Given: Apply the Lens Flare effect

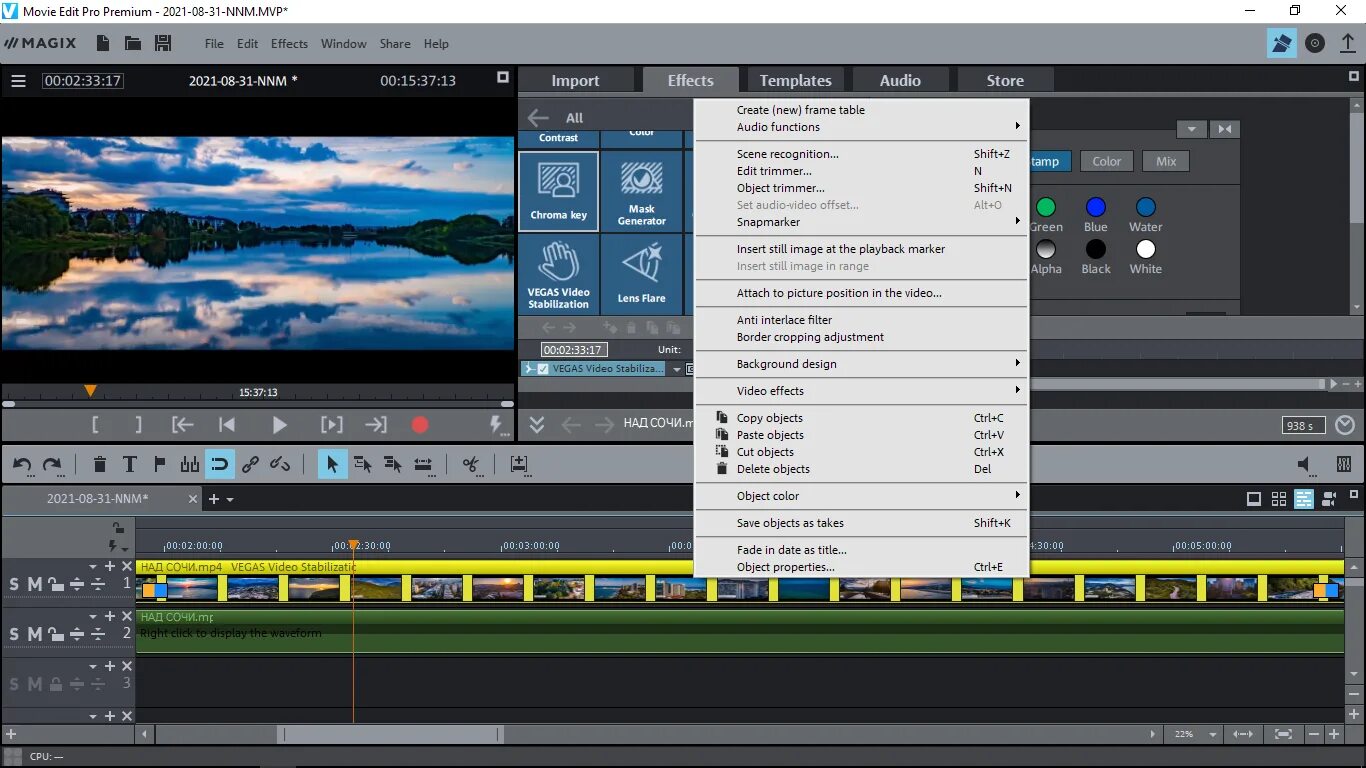Looking at the screenshot, I should (640, 273).
